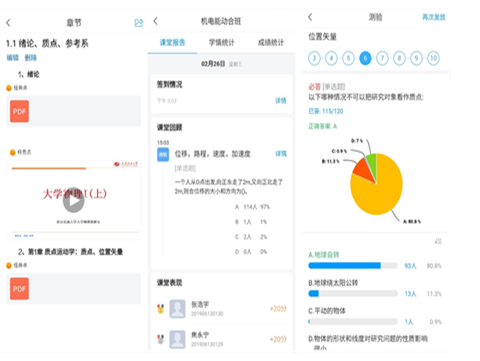Click the +20分 score for 张浩宇
Viewport: 480px width, 361px height.
point(278,309)
